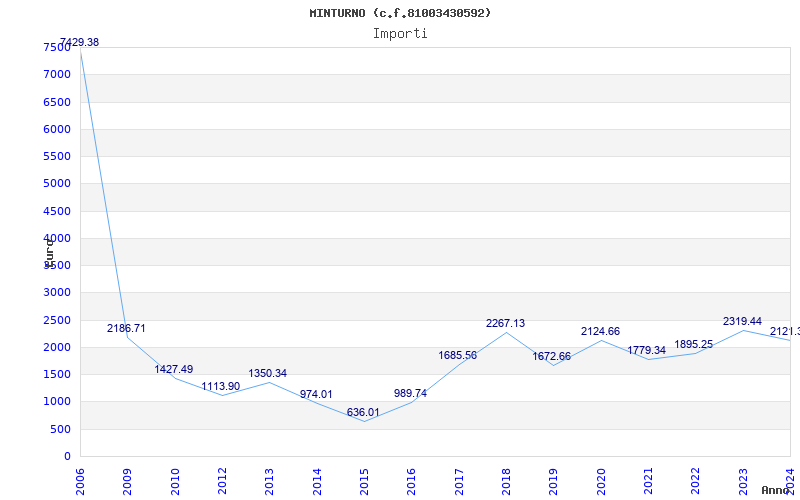Click the year 2016 axis label
The height and width of the screenshot is (500, 800).
[411, 482]
